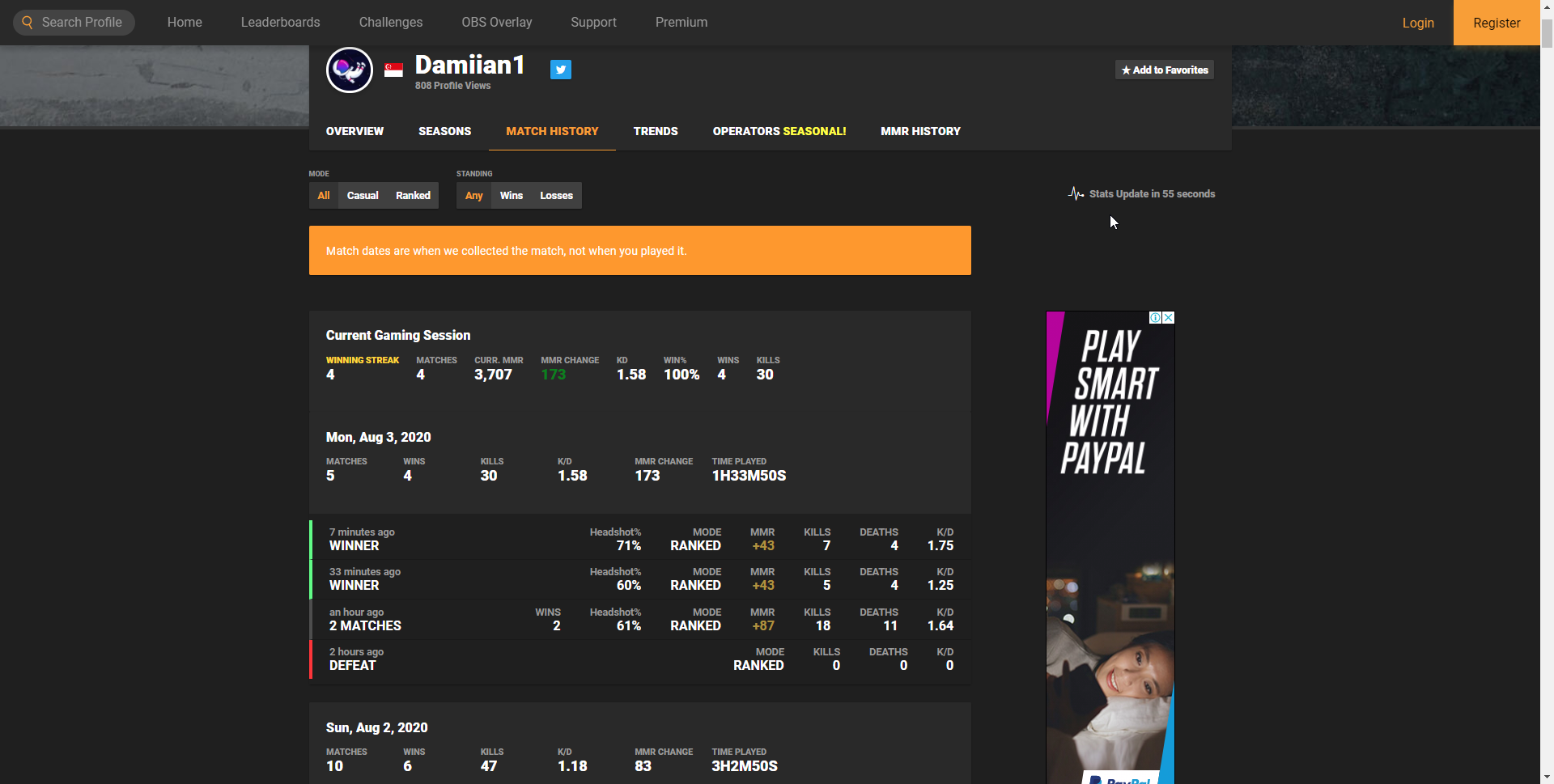The image size is (1554, 784).
Task: Filter matches by Casual mode
Action: 363,196
